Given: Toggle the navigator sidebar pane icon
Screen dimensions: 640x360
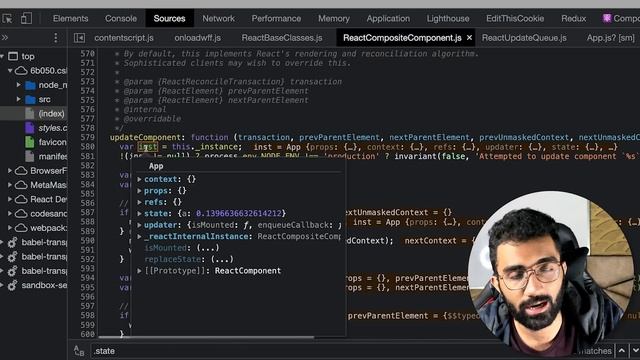Looking at the screenshot, I should click(x=79, y=38).
